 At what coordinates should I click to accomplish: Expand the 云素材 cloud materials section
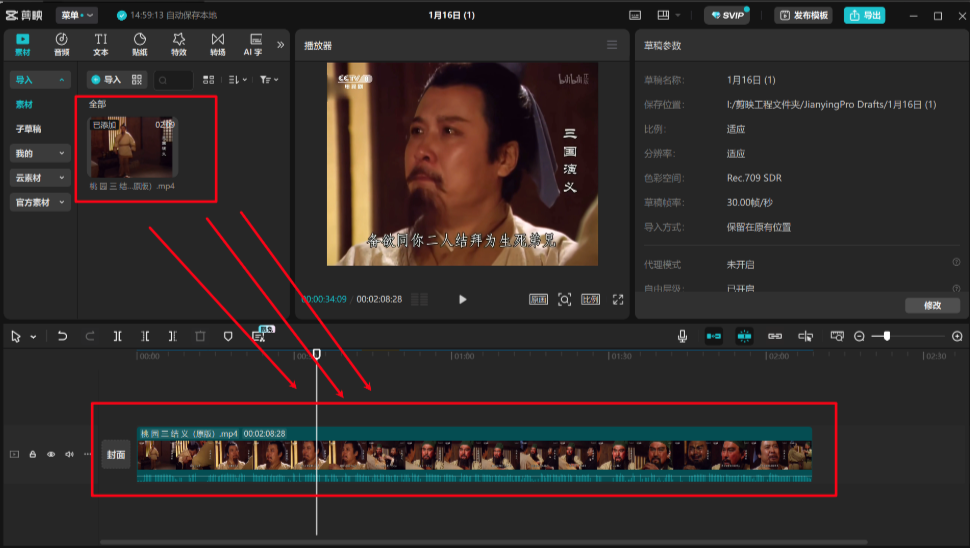(40, 178)
